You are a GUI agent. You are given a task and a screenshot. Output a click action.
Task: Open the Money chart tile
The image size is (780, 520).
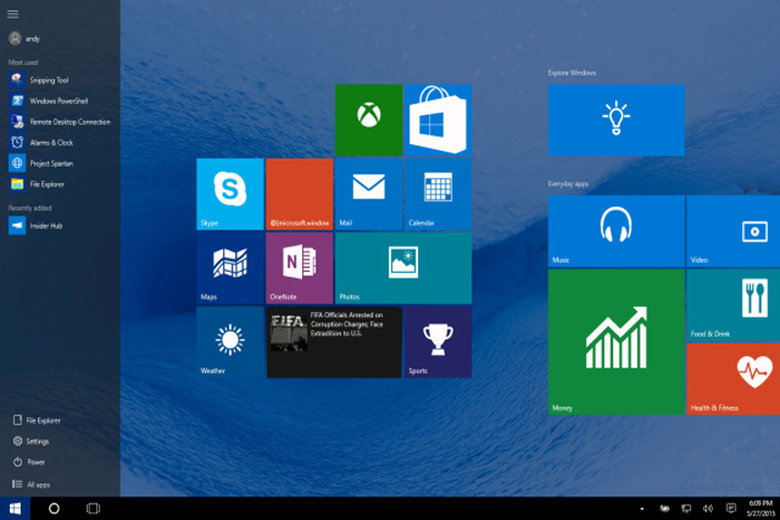click(x=616, y=342)
